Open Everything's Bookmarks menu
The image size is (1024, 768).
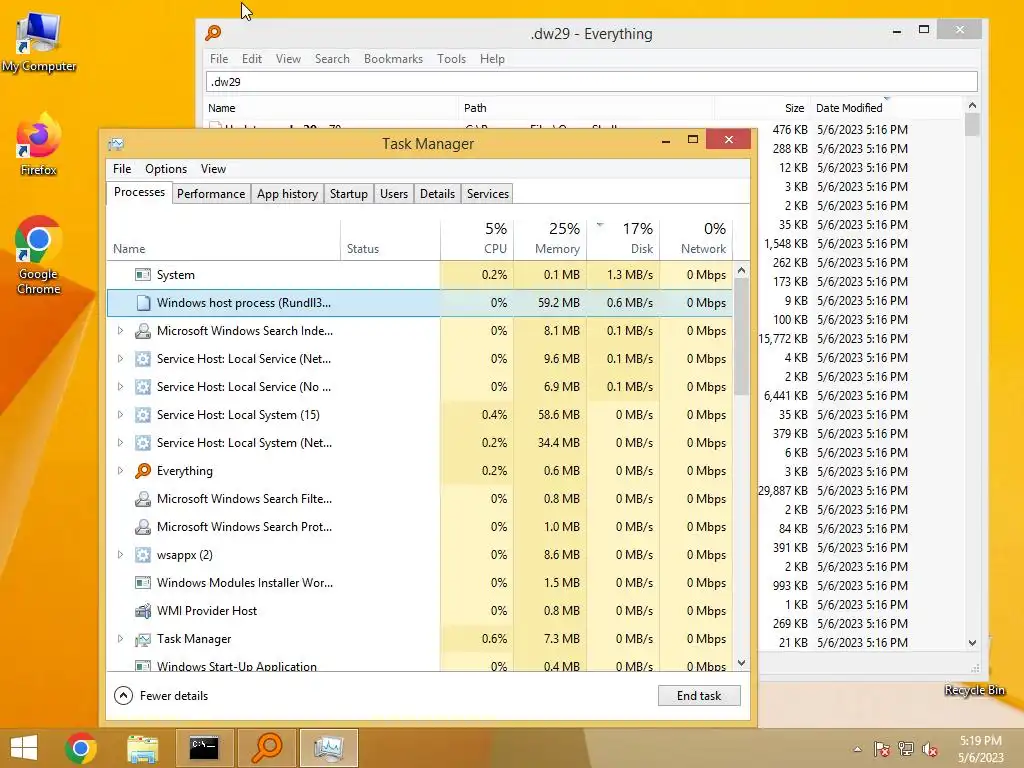393,59
